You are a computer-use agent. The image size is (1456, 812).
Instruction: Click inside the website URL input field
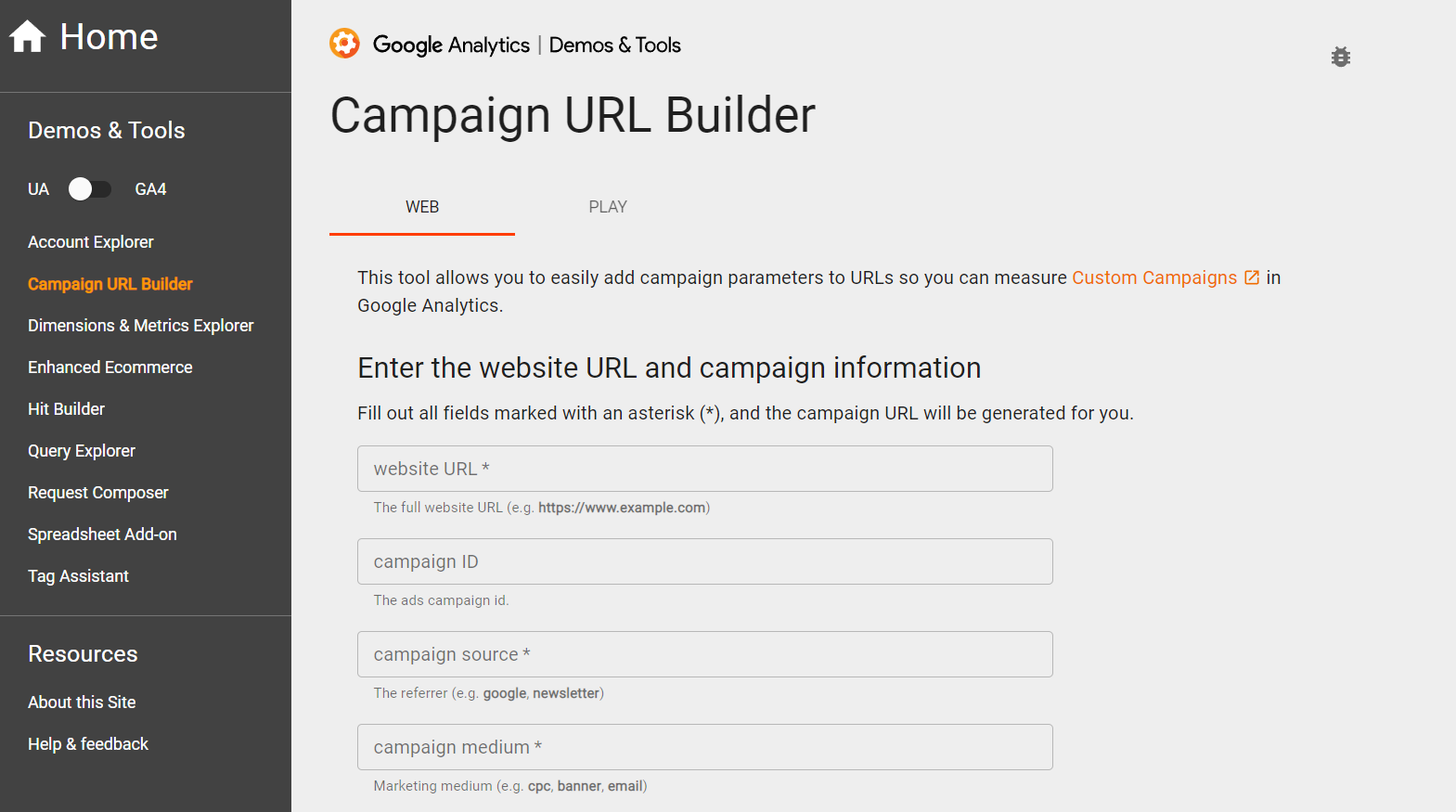click(704, 469)
